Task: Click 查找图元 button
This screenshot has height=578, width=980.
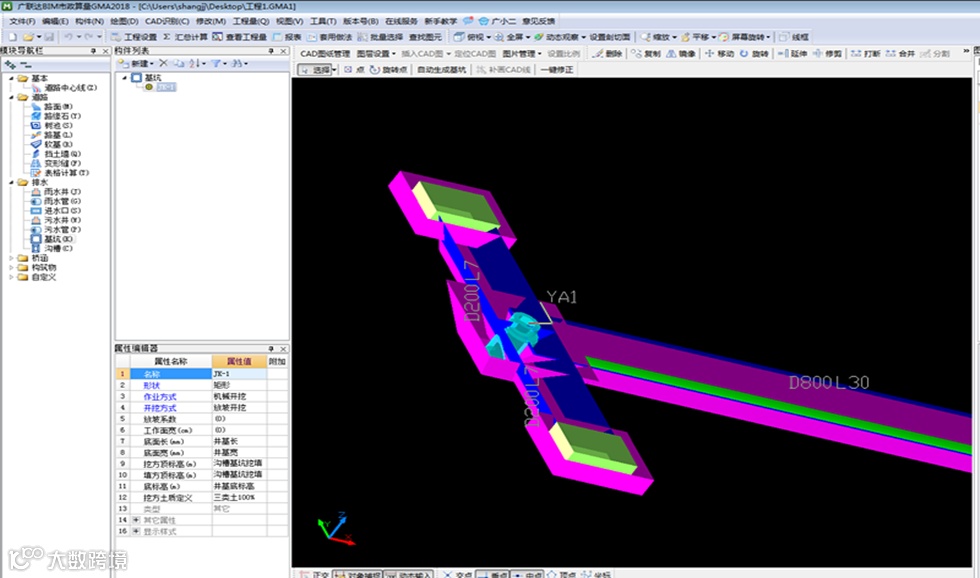Action: click(x=425, y=37)
